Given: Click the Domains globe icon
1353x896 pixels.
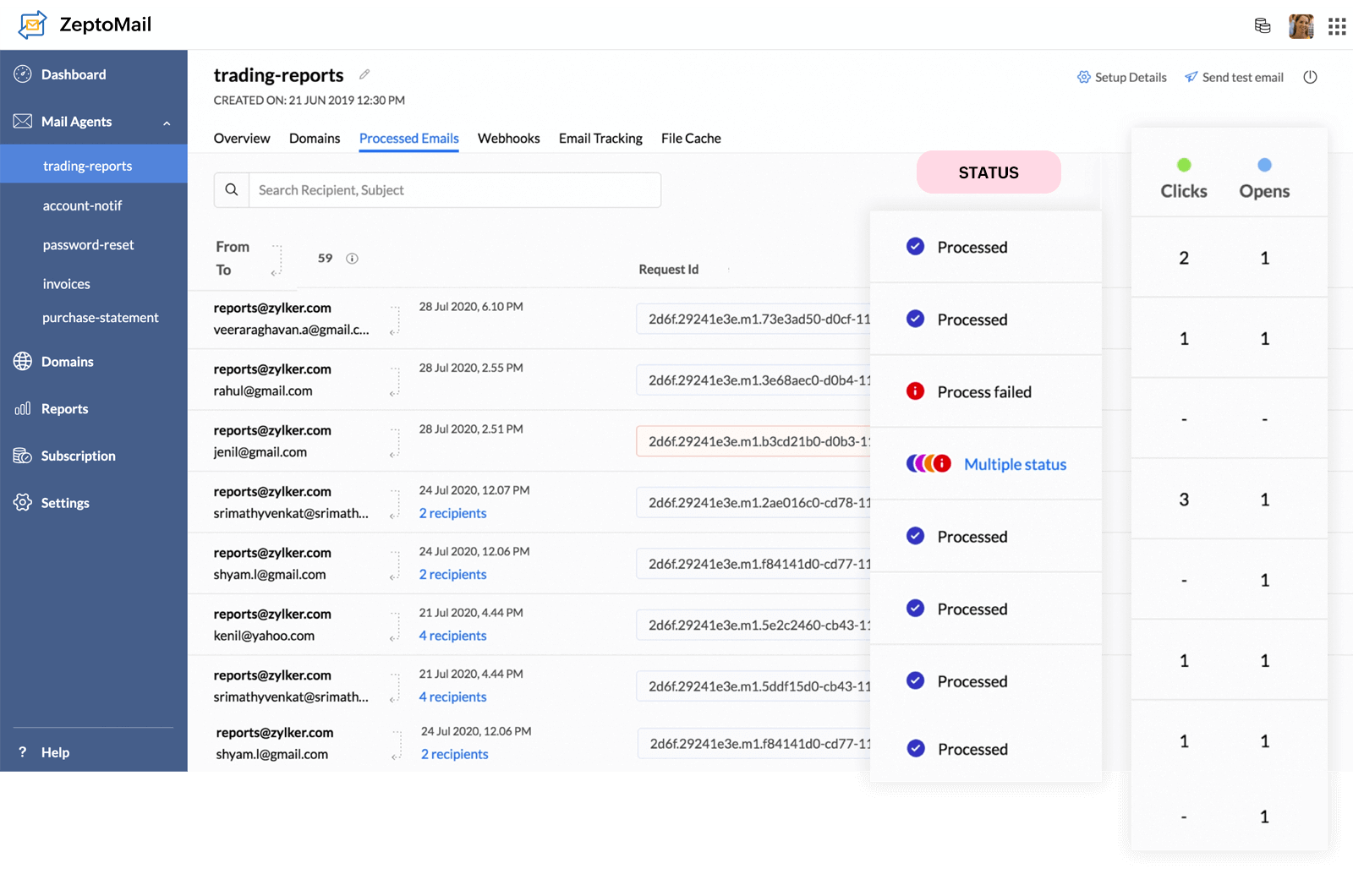Looking at the screenshot, I should (x=23, y=362).
